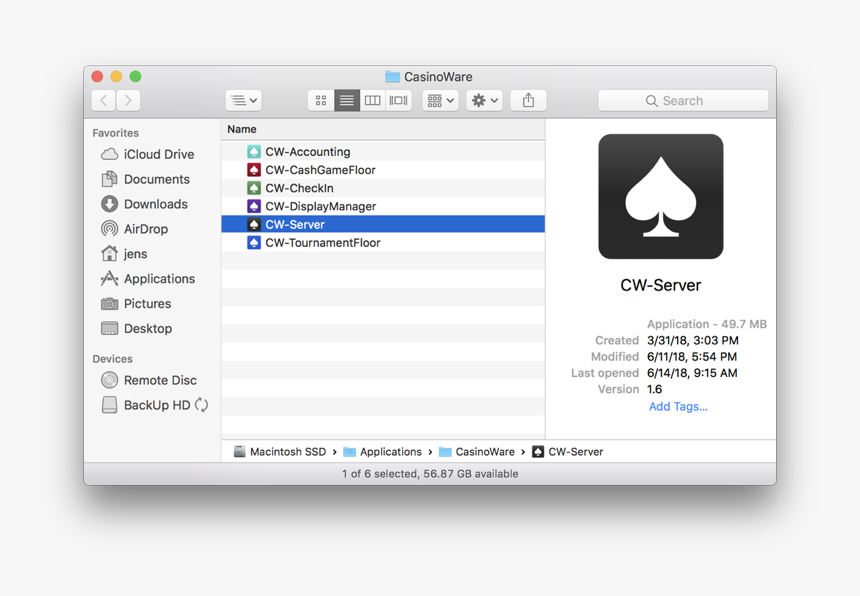The height and width of the screenshot is (596, 860).
Task: Click the Version value 1.6
Action: click(x=654, y=389)
